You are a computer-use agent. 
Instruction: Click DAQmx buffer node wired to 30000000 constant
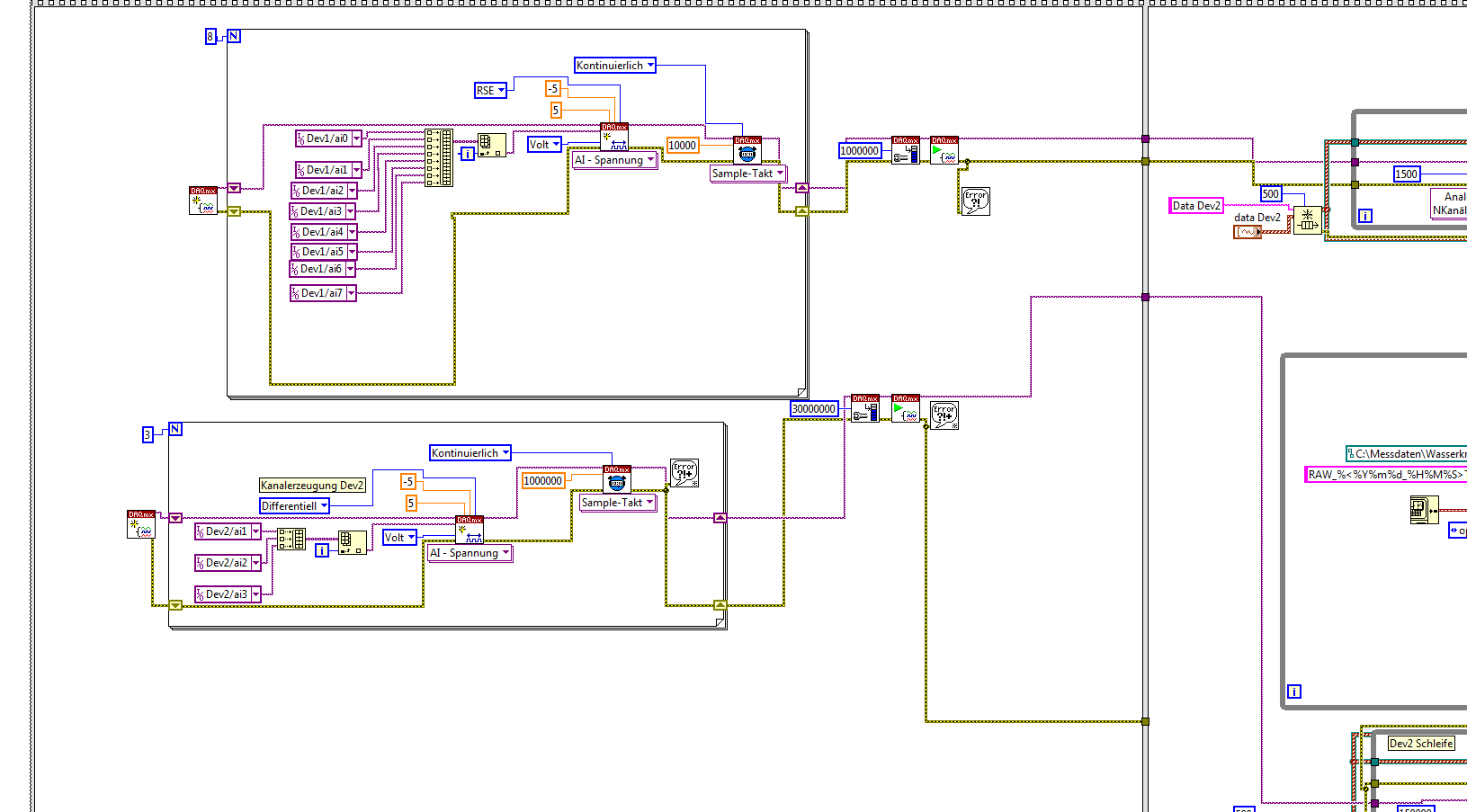(865, 408)
